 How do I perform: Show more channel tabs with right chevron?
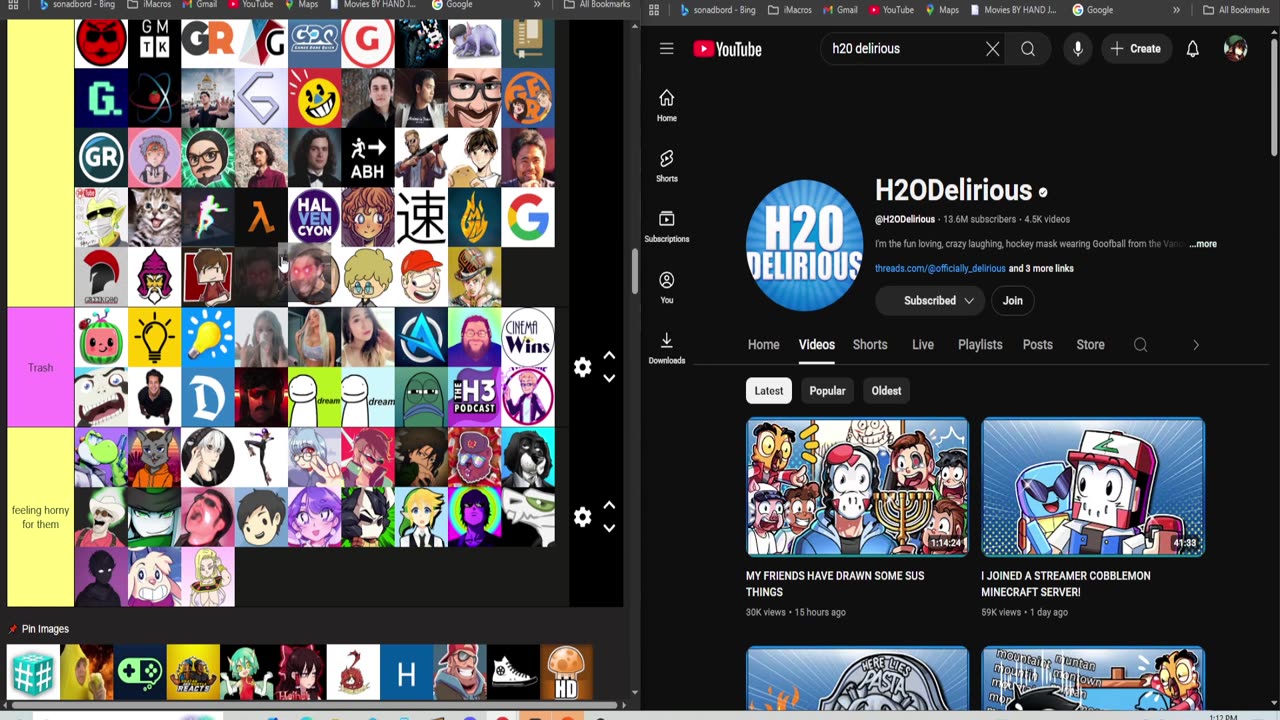1196,345
